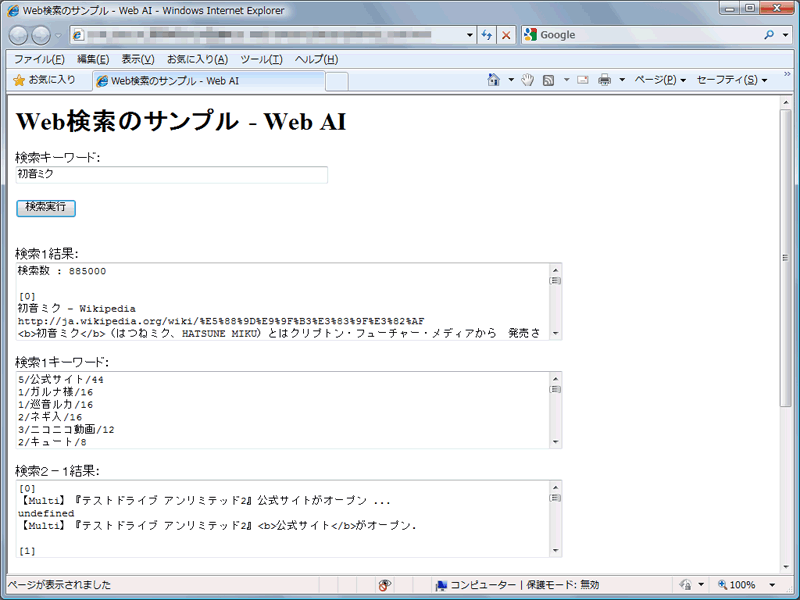800x600 pixels.
Task: Click the 1/巡音ルカ/16 keyword line
Action: [x=56, y=405]
